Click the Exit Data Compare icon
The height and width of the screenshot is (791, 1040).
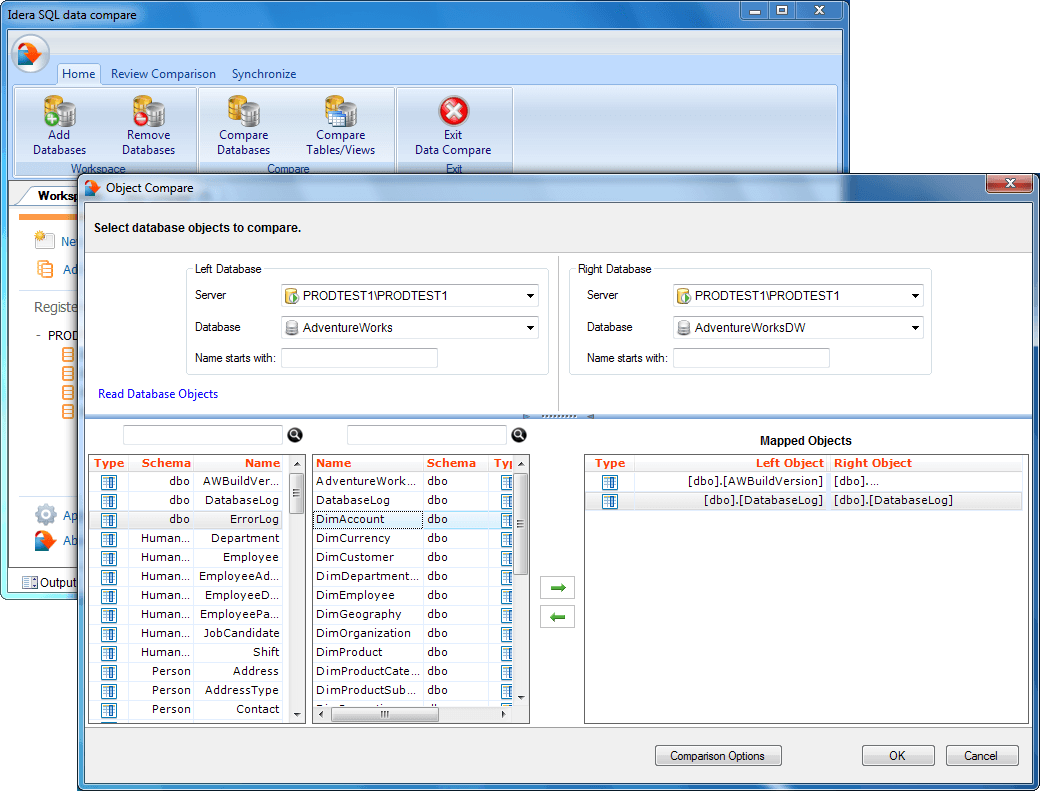tap(454, 111)
